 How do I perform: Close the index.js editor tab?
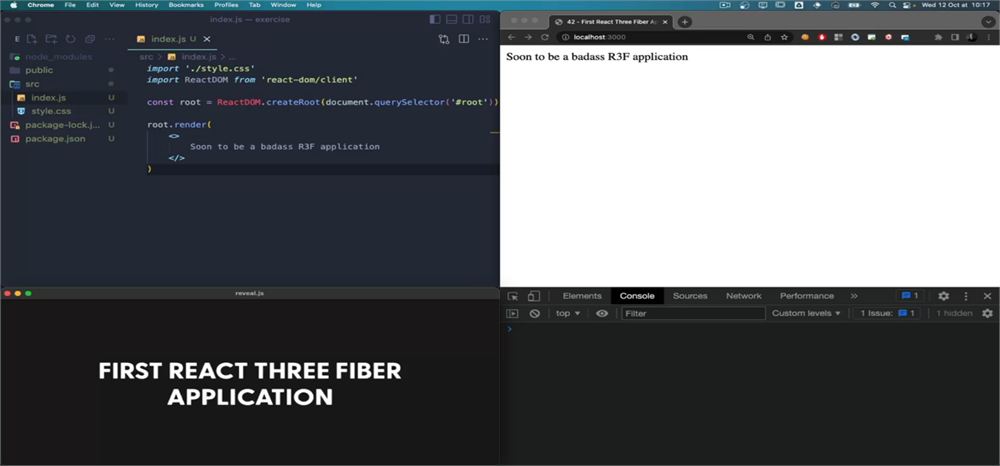tap(206, 39)
